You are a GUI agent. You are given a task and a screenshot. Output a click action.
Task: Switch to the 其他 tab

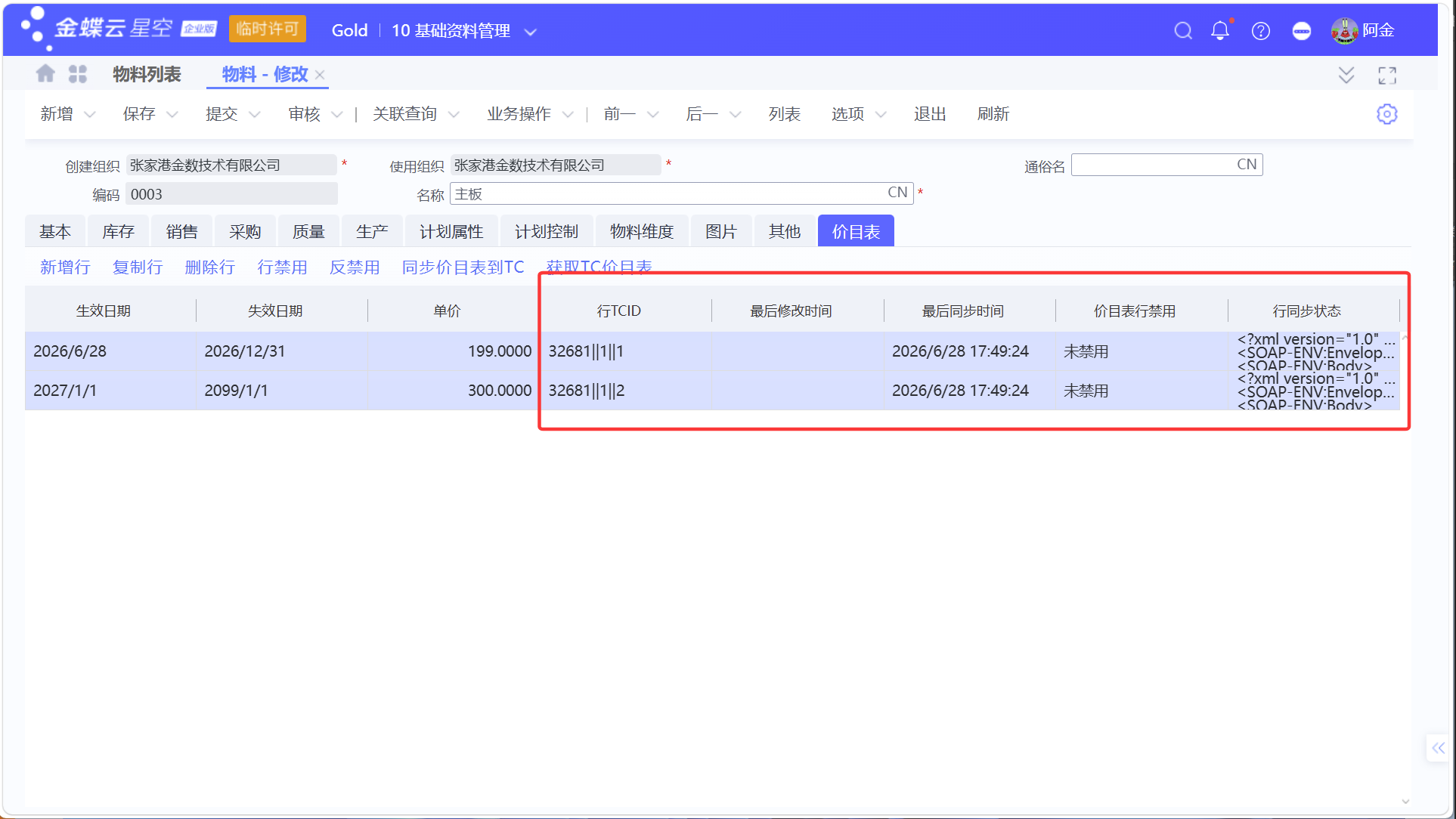(x=785, y=231)
